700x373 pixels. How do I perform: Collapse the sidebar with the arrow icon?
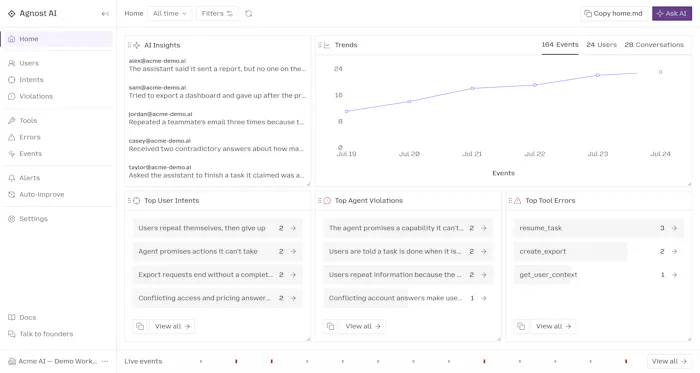(x=105, y=14)
